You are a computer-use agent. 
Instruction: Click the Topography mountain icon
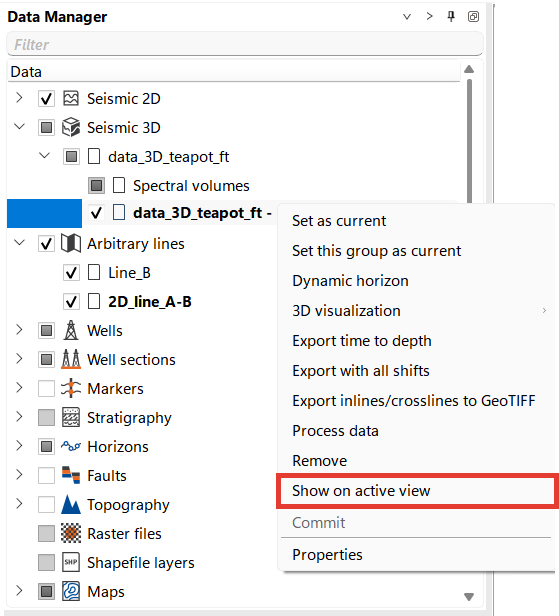click(71, 504)
